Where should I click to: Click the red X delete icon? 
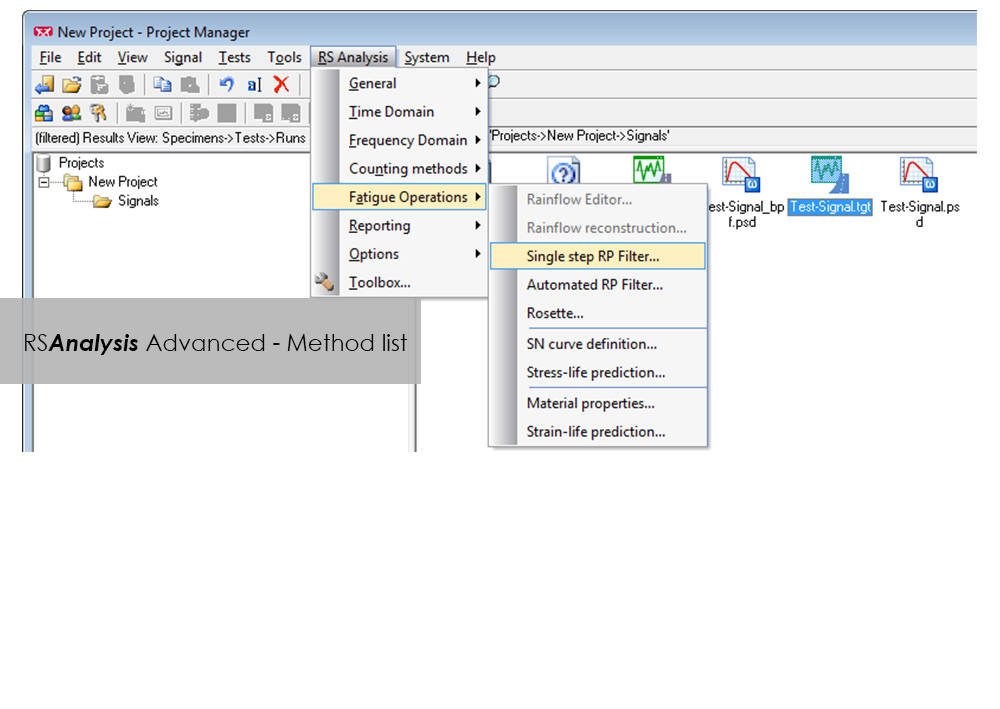point(281,85)
